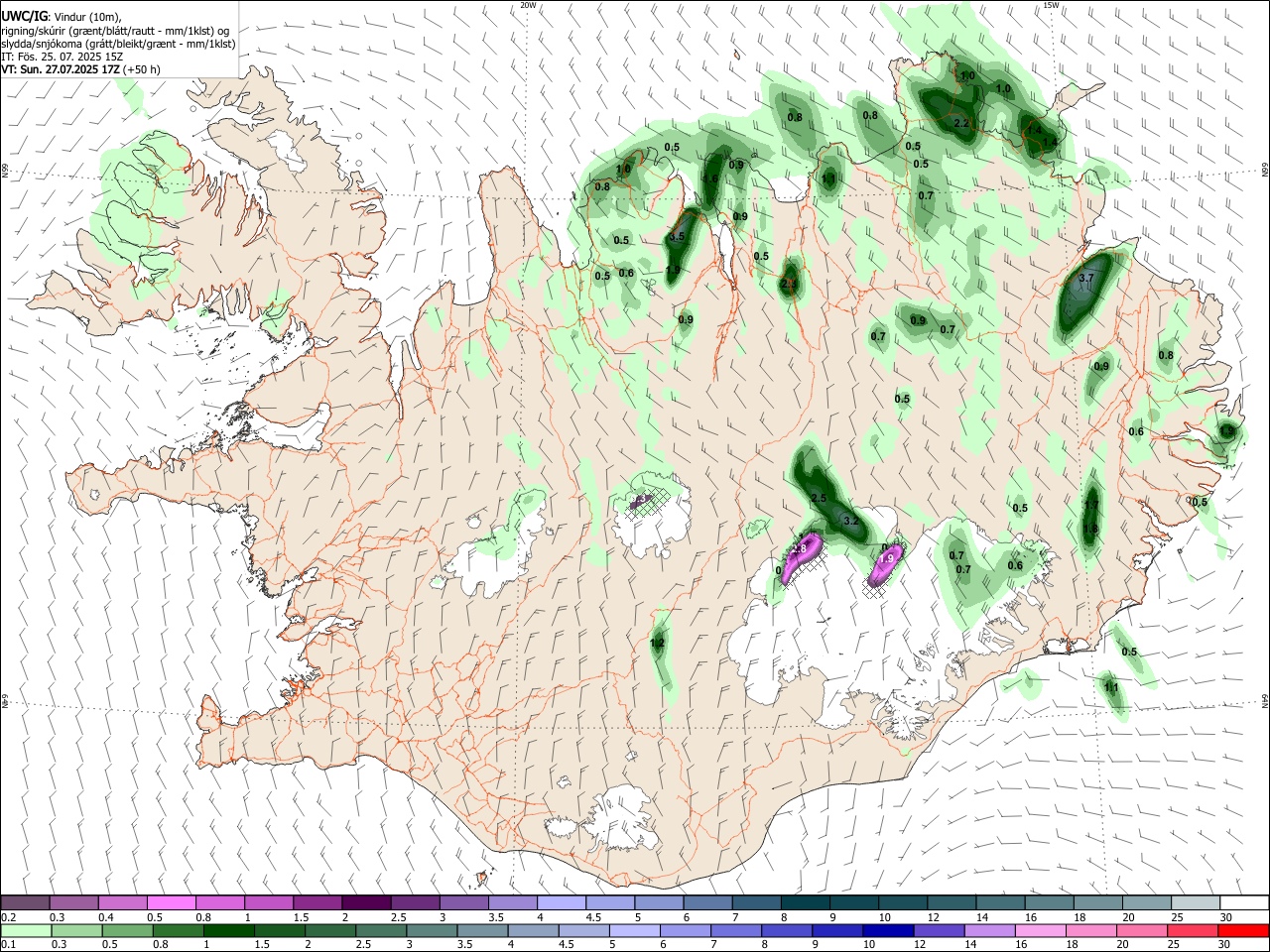
Task: Pick the white swatch above 30 in the snow legend
Action: pyautogui.click(x=1243, y=902)
